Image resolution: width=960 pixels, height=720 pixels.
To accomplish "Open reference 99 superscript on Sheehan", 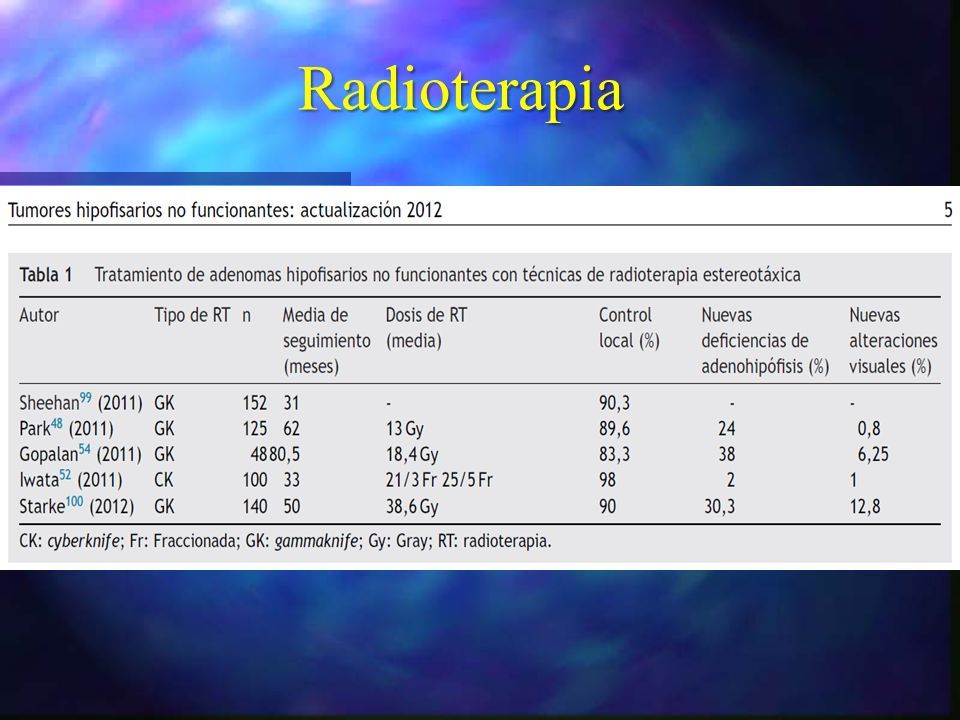I will pyautogui.click(x=86, y=397).
